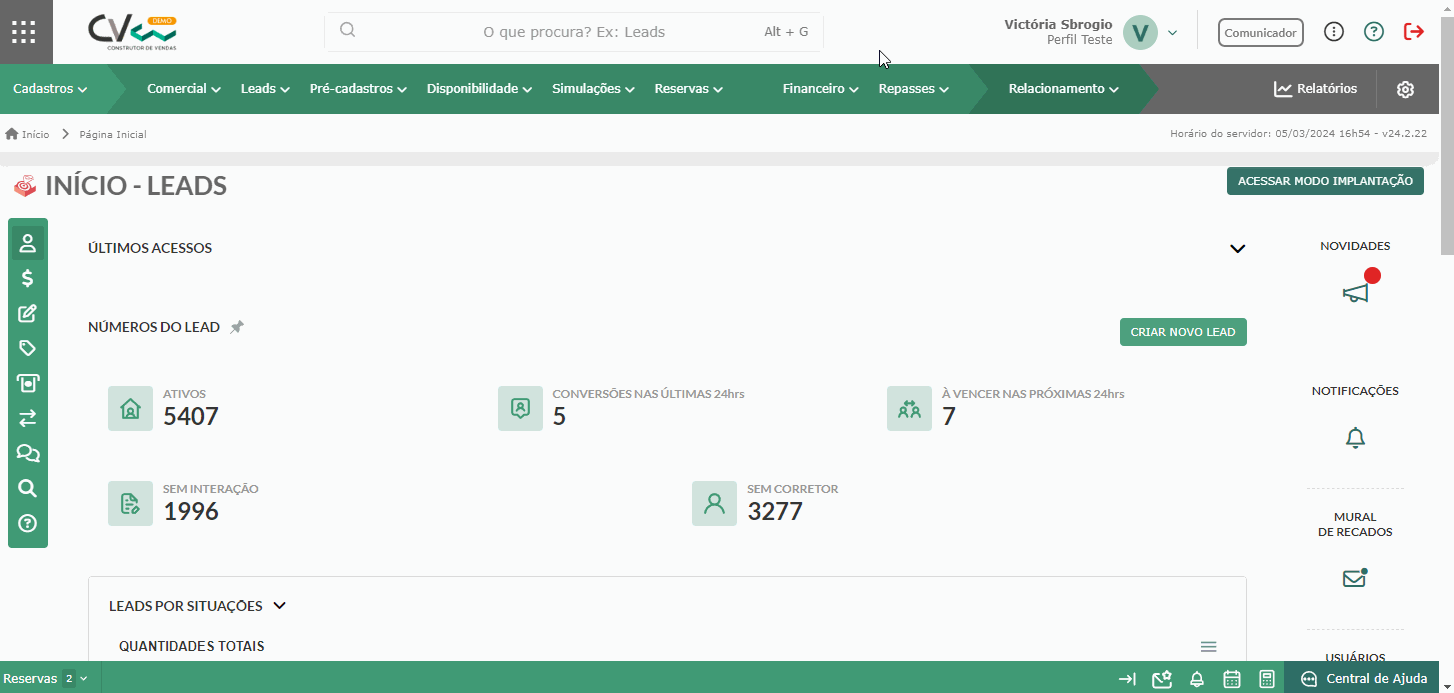
Task: Click the Página Inicial breadcrumb
Action: click(113, 134)
